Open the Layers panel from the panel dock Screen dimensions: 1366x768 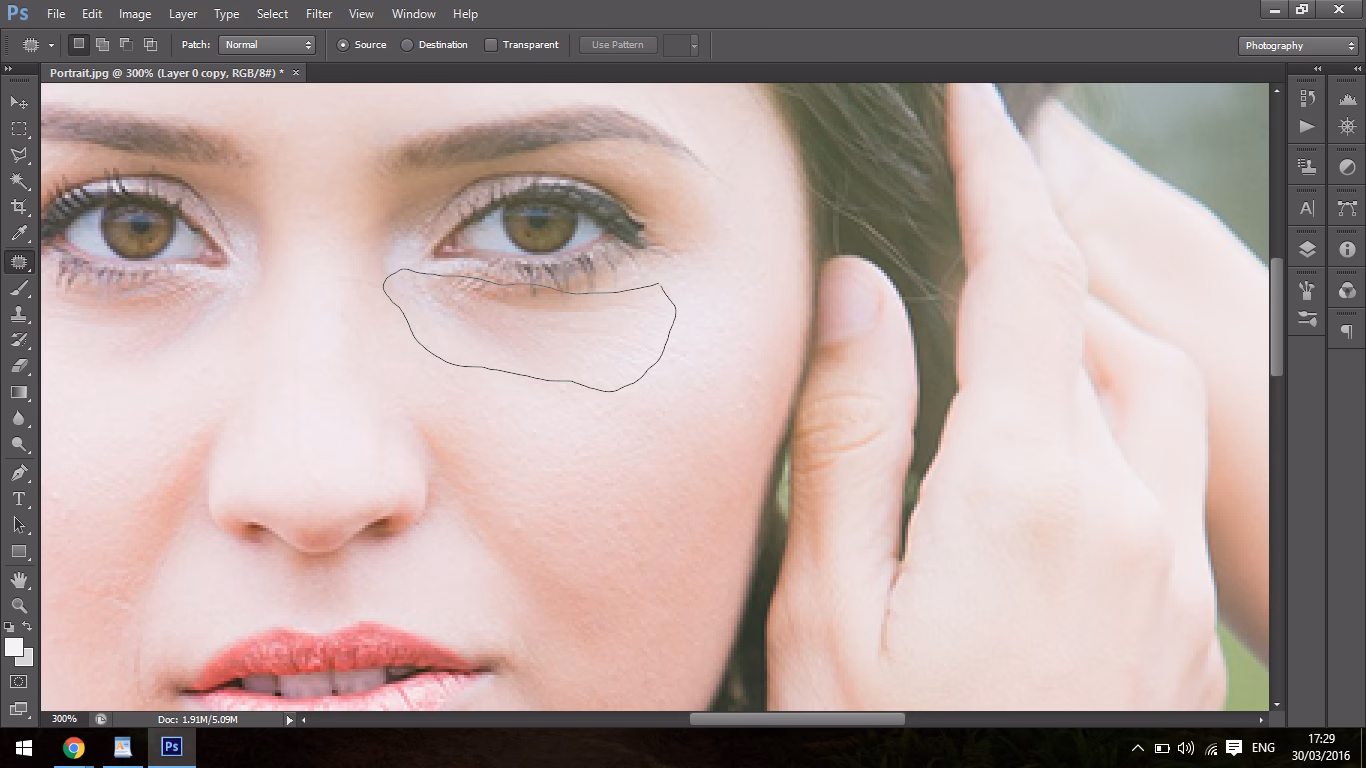coord(1306,249)
